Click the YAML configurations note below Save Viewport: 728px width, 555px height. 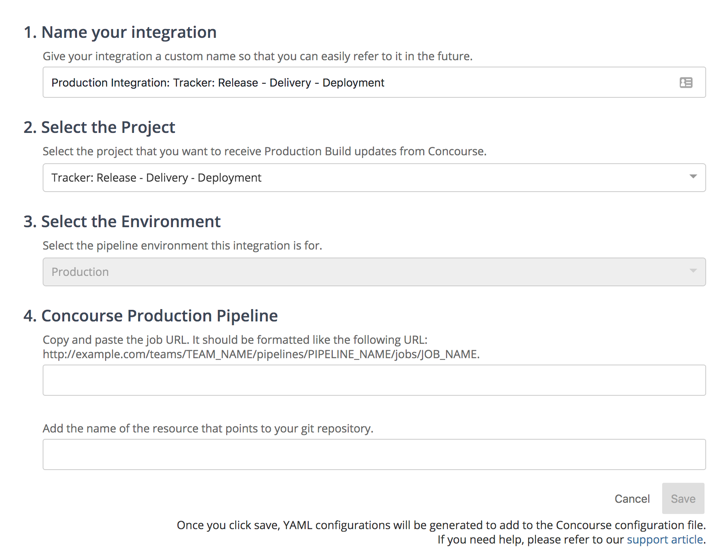click(x=440, y=525)
